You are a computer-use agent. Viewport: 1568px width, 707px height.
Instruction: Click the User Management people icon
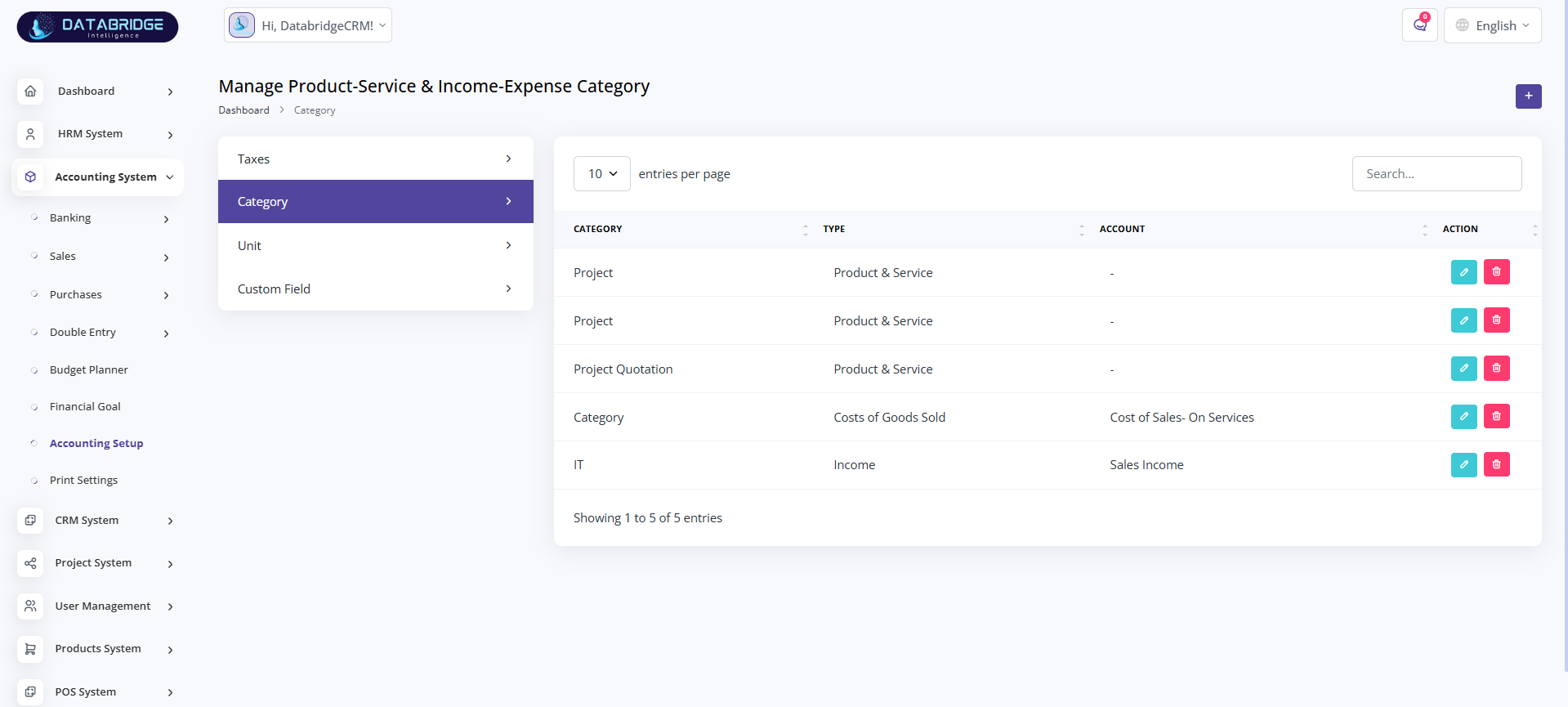30,606
